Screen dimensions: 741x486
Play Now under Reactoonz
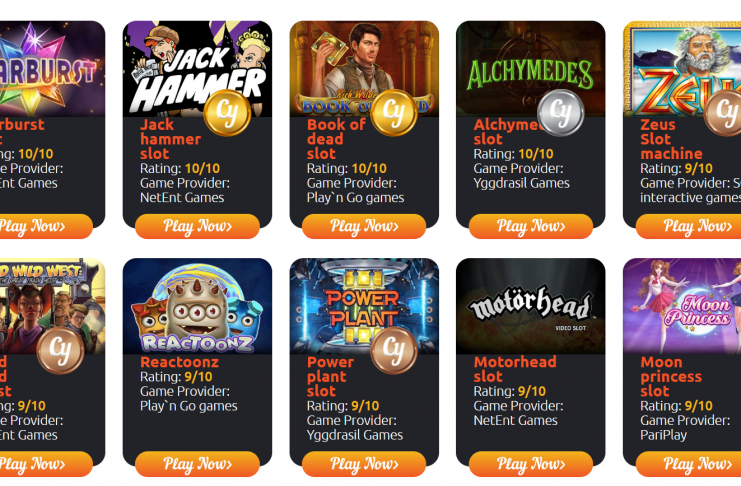click(197, 464)
